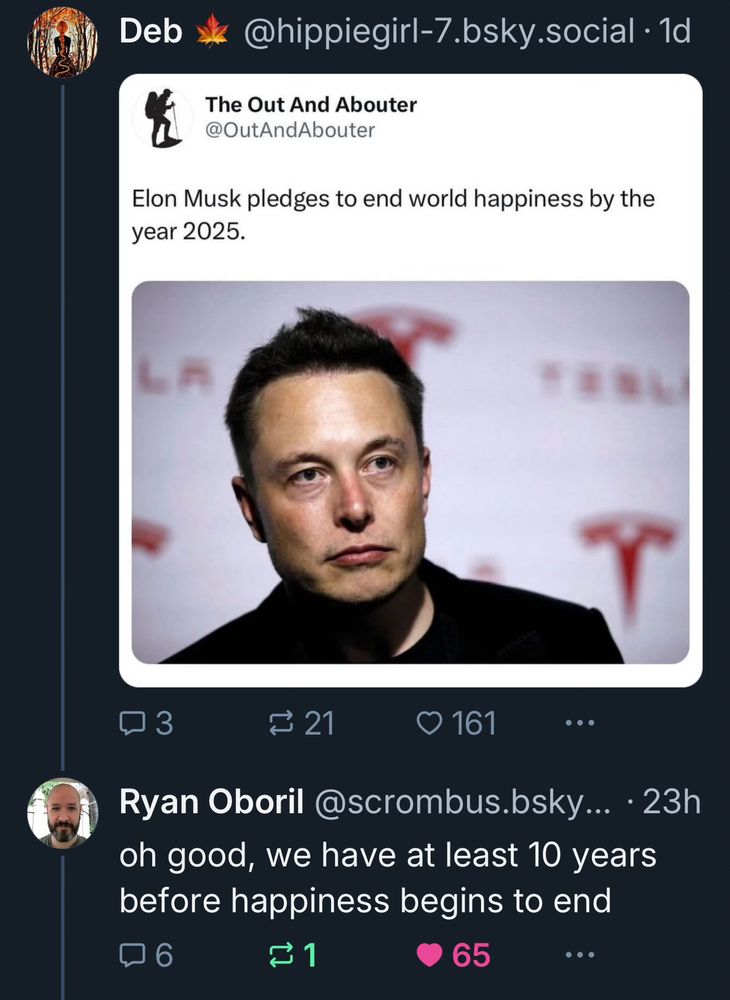
Task: Like Deb's post with the heart icon
Action: pyautogui.click(x=429, y=722)
